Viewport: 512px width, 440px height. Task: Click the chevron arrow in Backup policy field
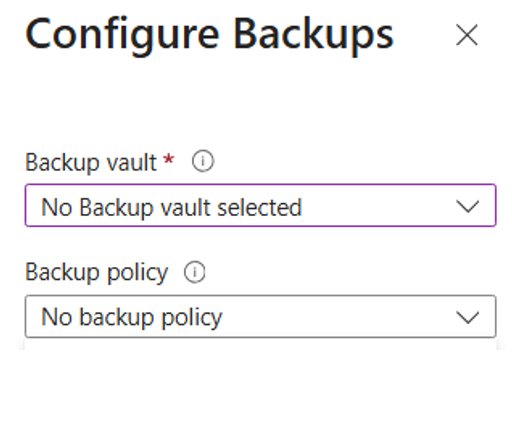click(x=467, y=317)
